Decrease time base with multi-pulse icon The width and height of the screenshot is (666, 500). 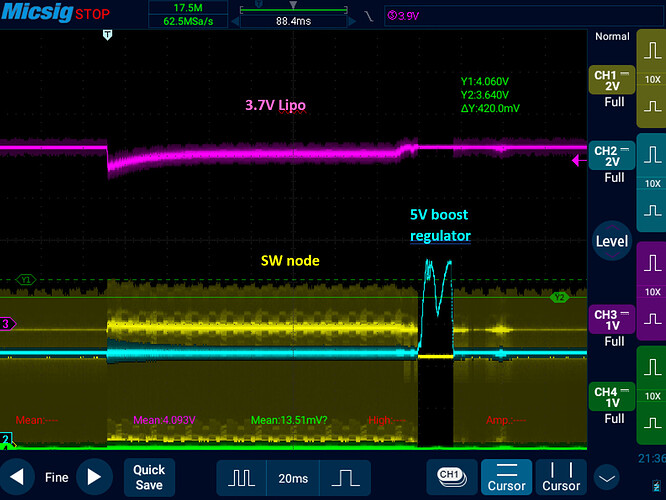241,478
